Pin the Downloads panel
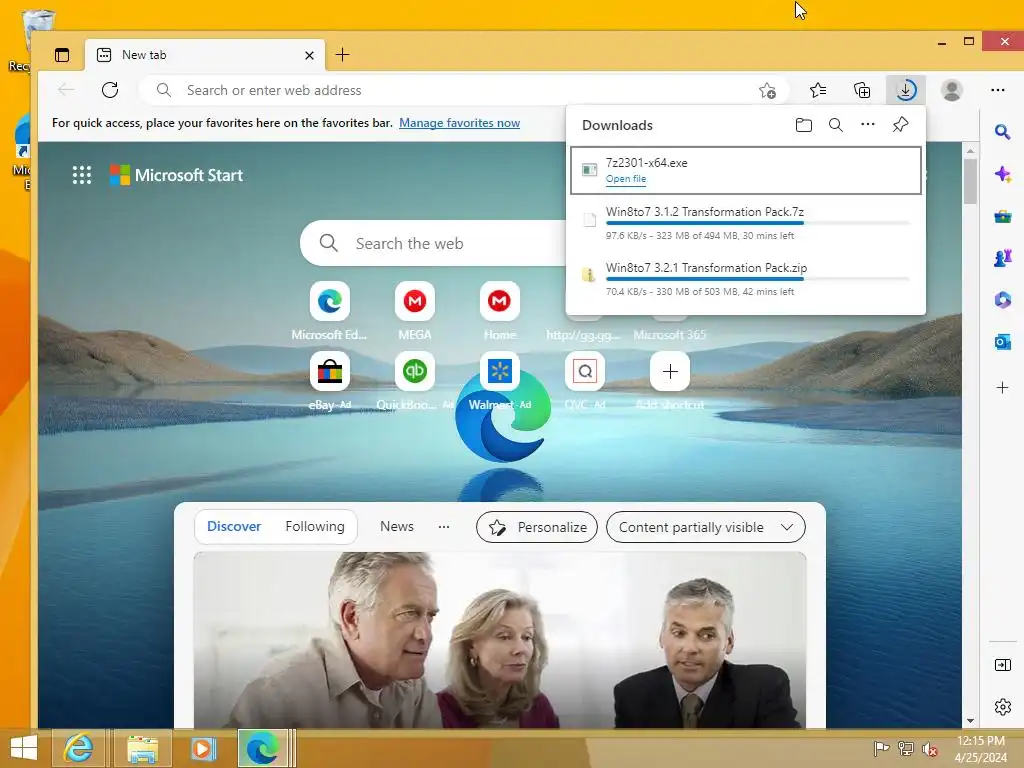1024x768 pixels. pyautogui.click(x=901, y=124)
